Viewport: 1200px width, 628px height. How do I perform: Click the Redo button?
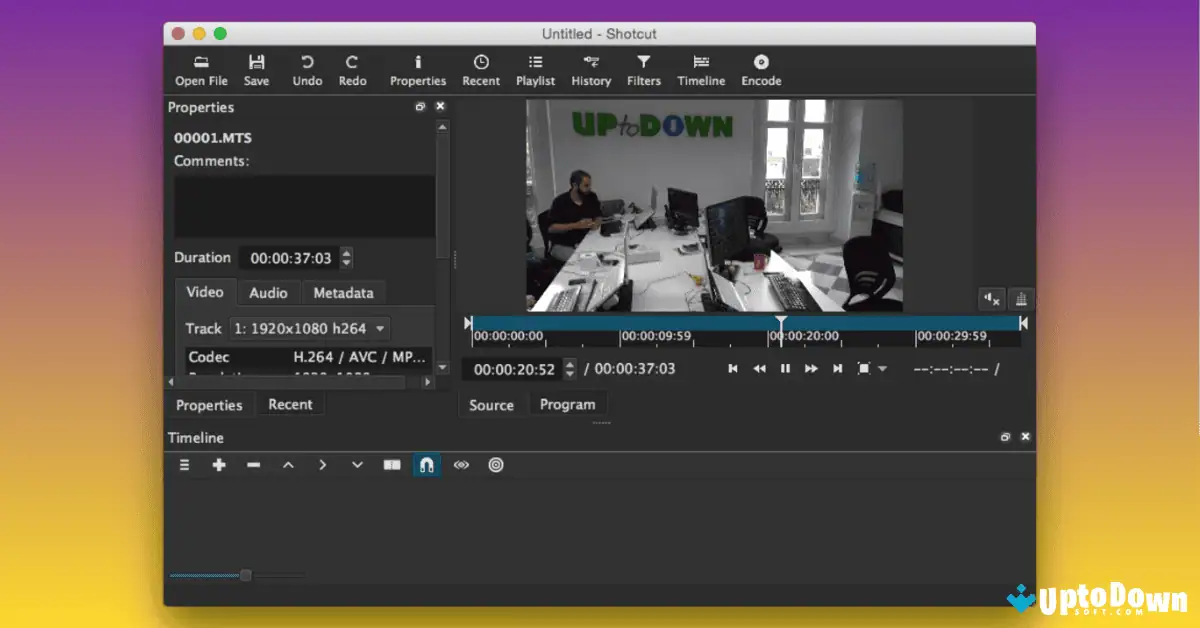(352, 68)
